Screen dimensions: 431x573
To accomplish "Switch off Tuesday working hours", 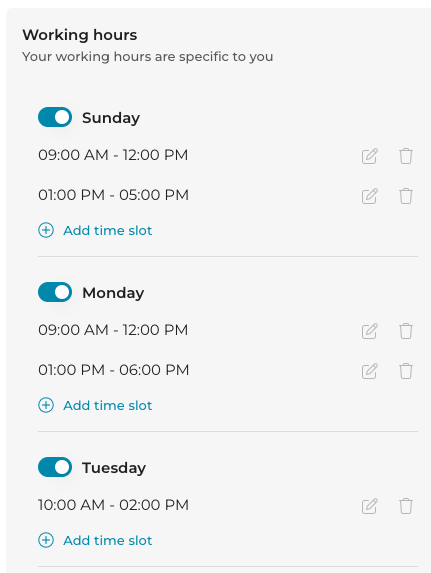I will [55, 467].
